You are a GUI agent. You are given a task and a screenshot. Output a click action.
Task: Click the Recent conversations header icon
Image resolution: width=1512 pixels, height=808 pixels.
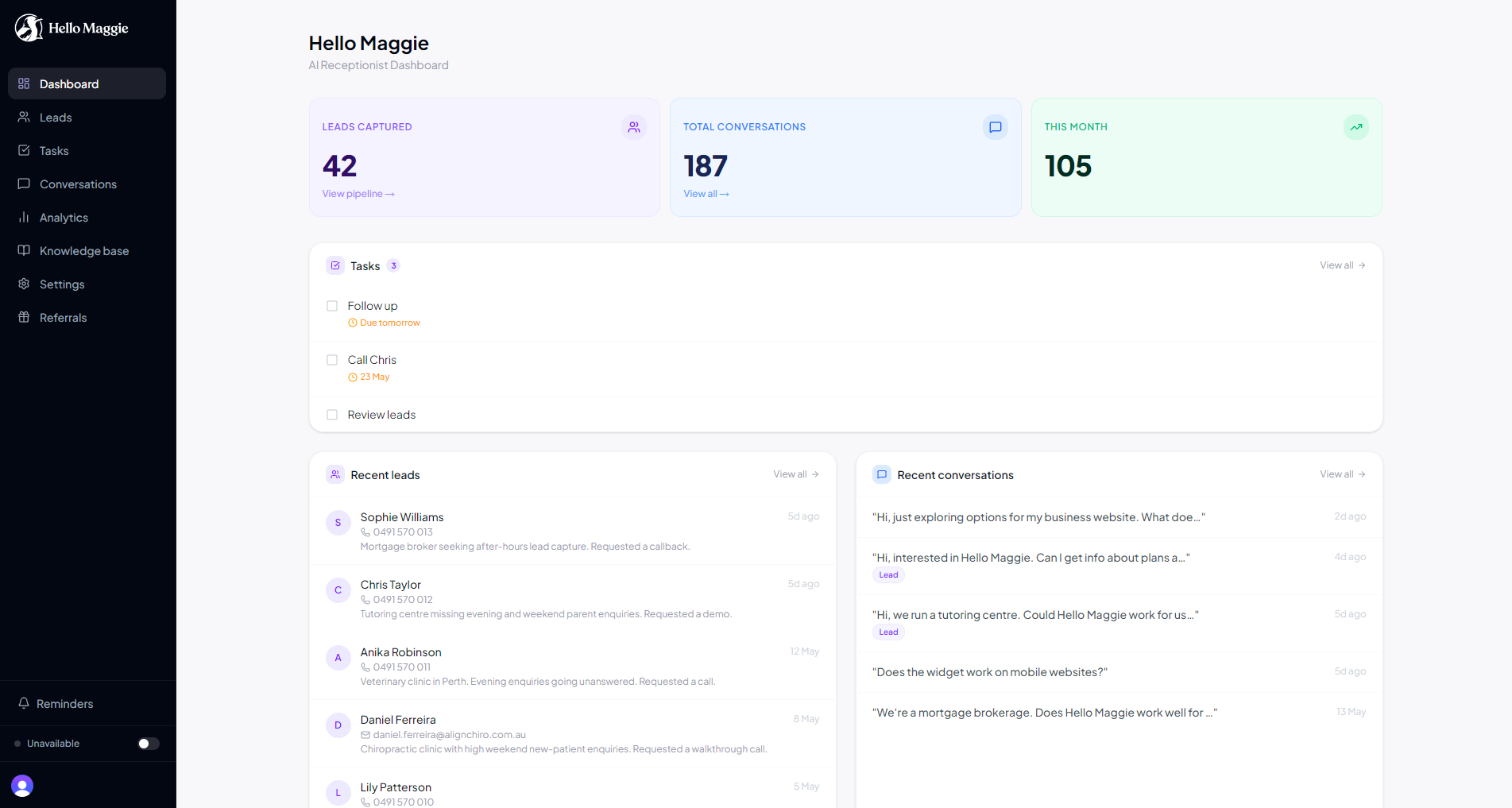click(882, 474)
